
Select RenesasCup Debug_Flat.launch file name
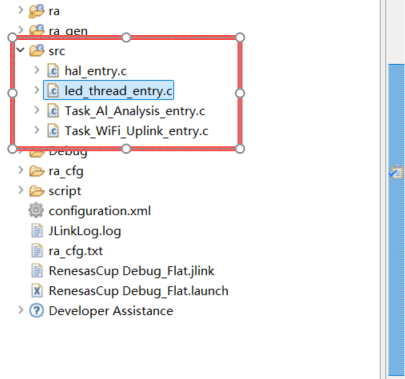[139, 291]
